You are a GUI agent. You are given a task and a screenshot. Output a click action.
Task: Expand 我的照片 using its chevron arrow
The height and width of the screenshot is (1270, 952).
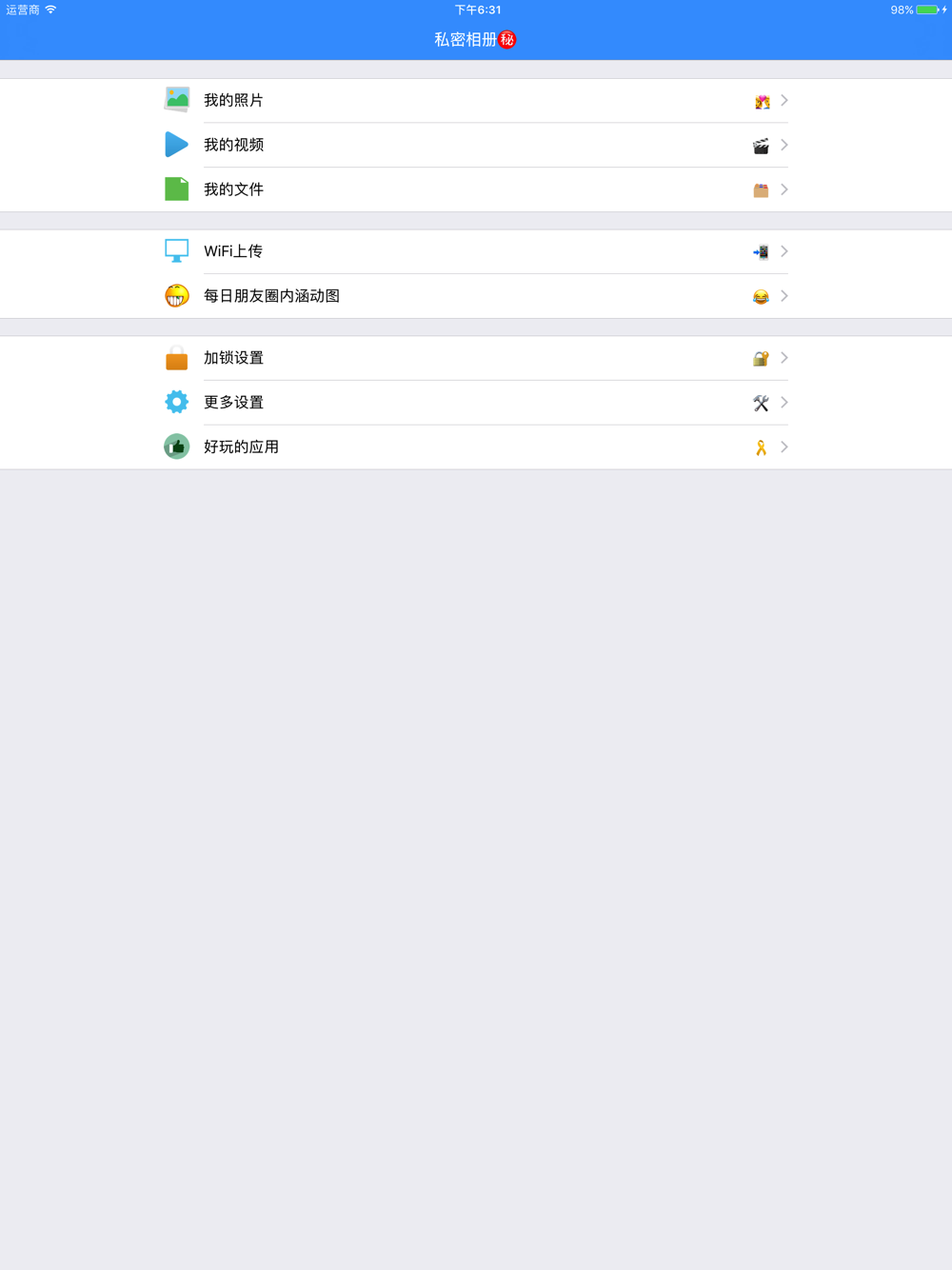(x=784, y=100)
